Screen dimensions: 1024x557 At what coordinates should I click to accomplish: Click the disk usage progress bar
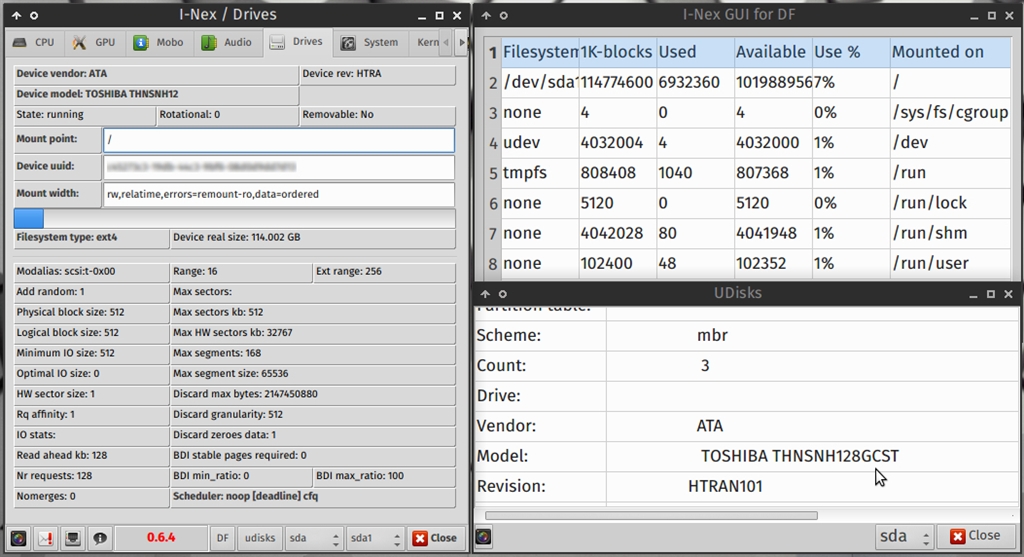[x=234, y=218]
